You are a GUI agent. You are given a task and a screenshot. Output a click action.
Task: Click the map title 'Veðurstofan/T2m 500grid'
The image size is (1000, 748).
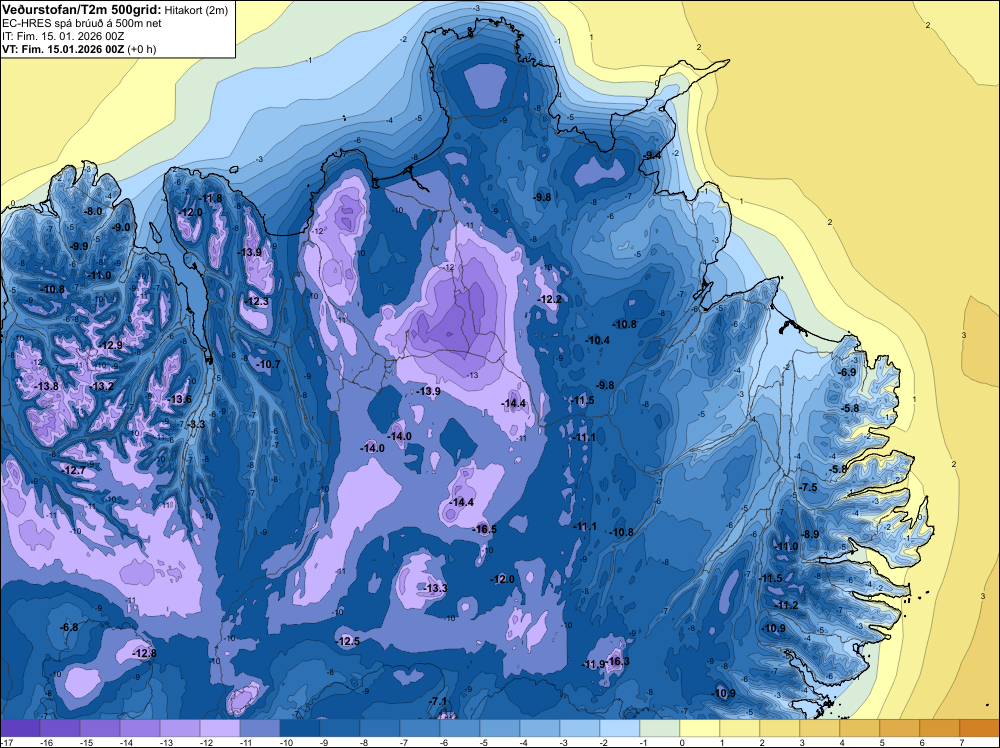81,9
